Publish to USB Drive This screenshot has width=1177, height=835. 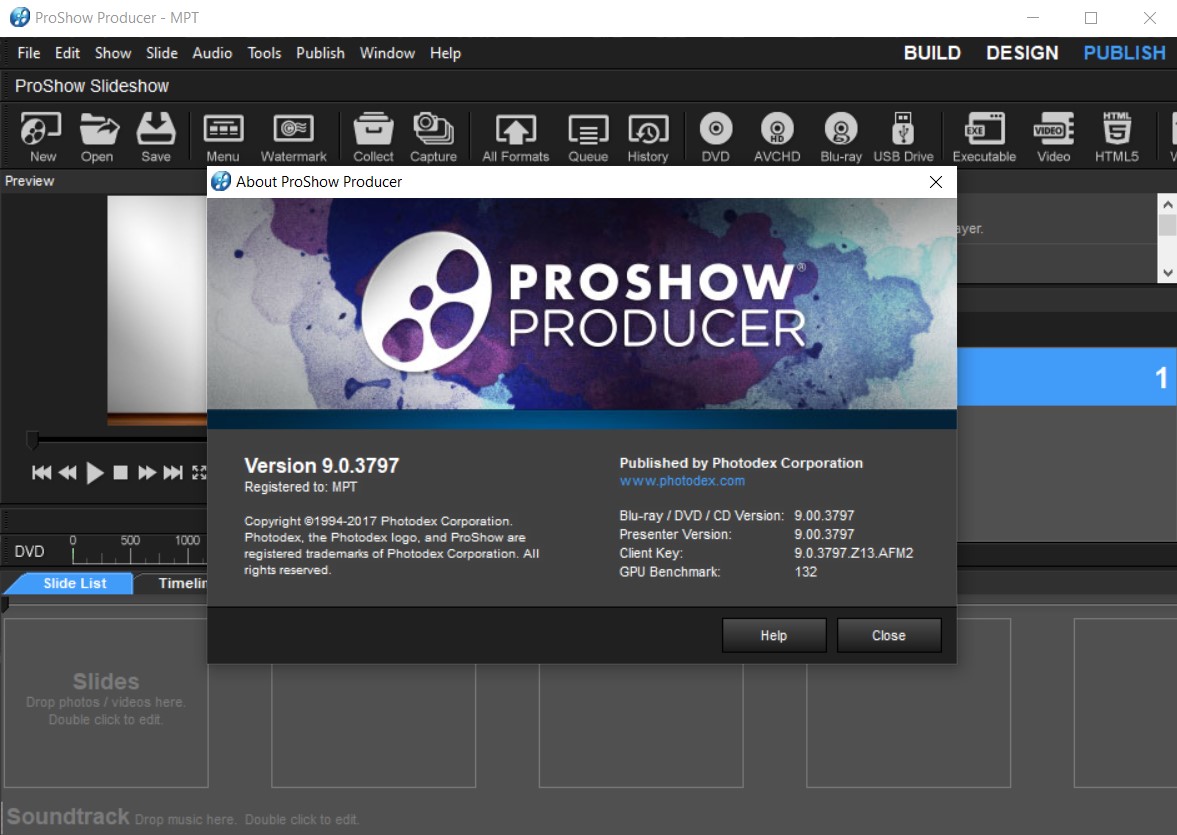pyautogui.click(x=903, y=136)
